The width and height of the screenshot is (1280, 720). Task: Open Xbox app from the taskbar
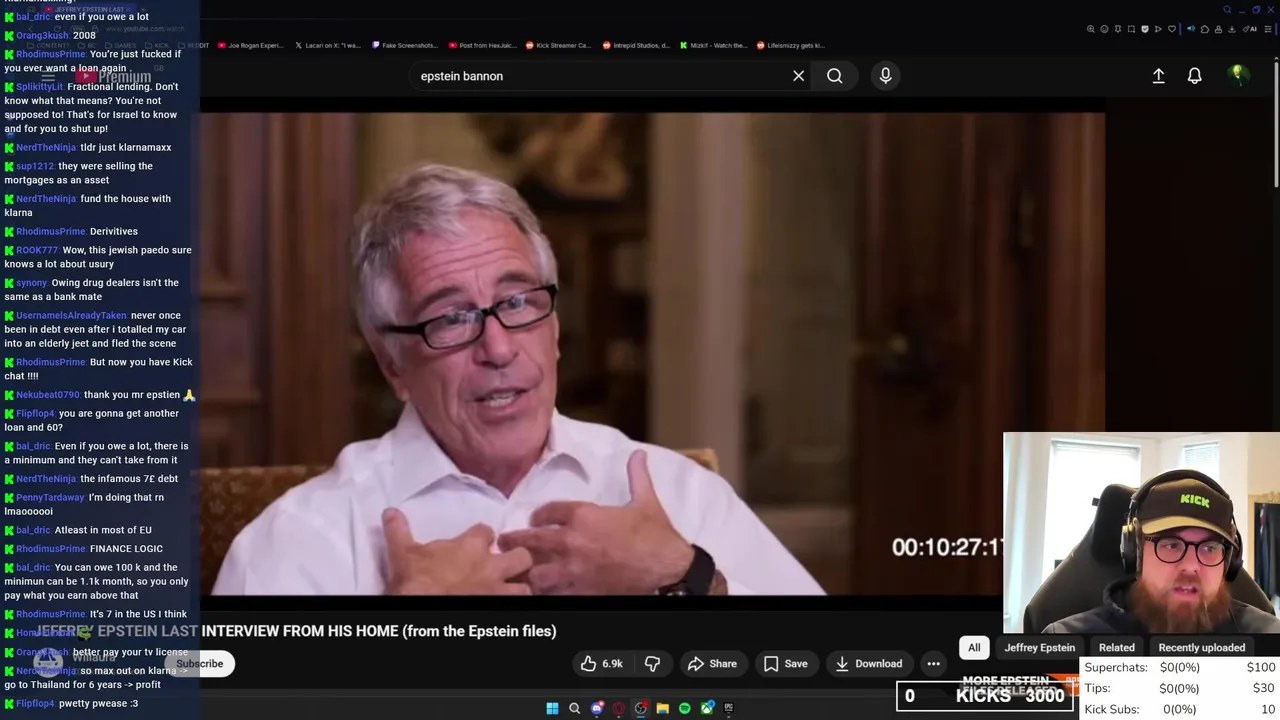pyautogui.click(x=707, y=708)
